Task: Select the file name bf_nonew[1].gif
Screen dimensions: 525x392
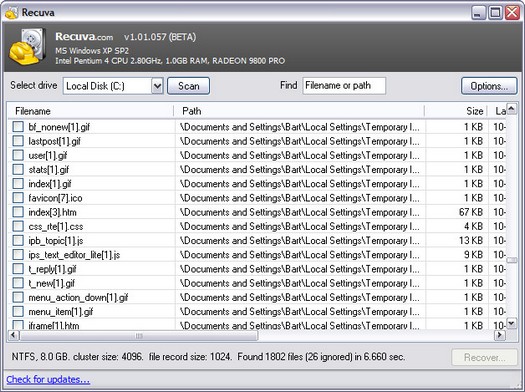Action: 59,127
